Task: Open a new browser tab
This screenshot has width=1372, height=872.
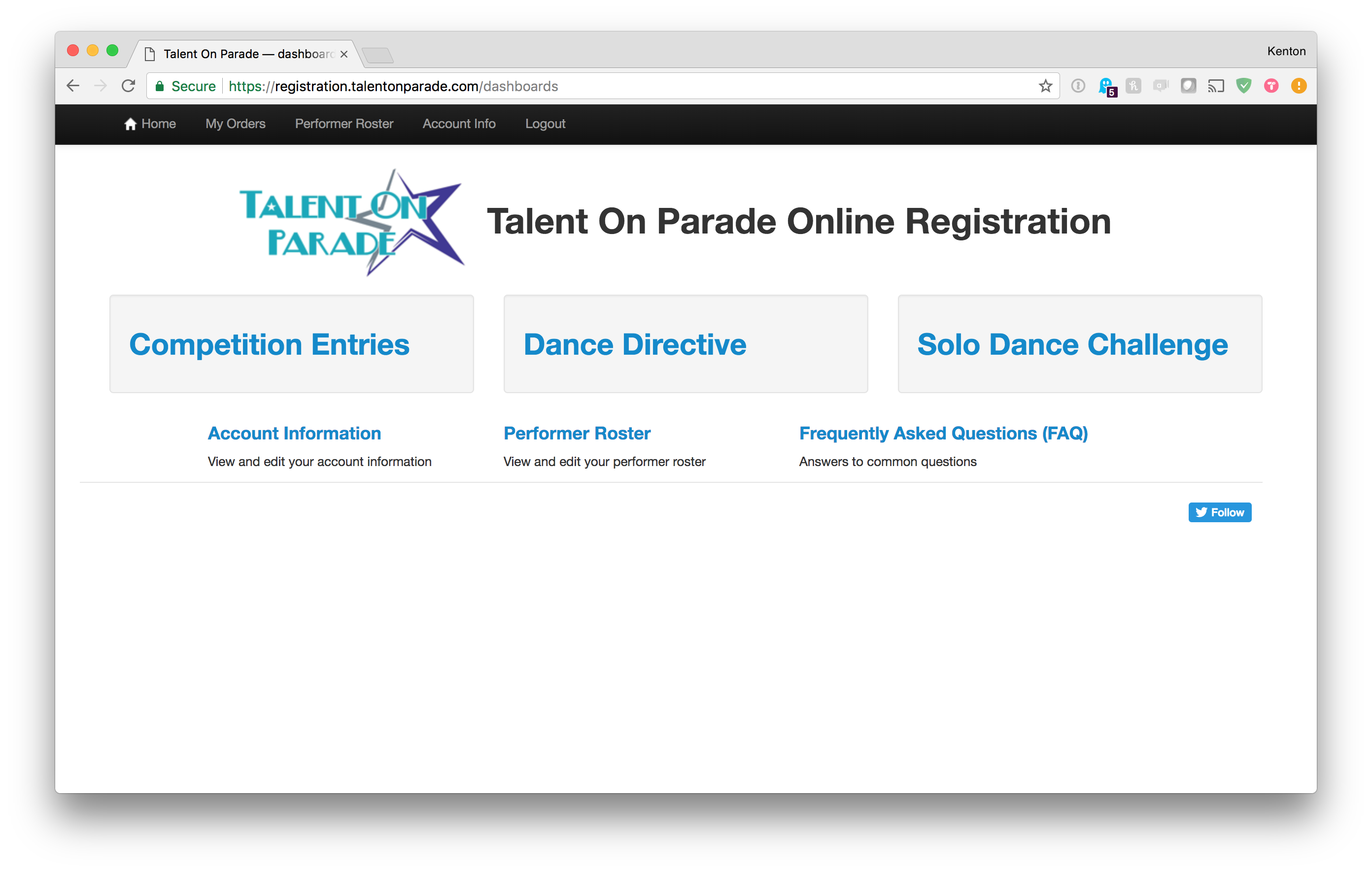Action: tap(377, 55)
